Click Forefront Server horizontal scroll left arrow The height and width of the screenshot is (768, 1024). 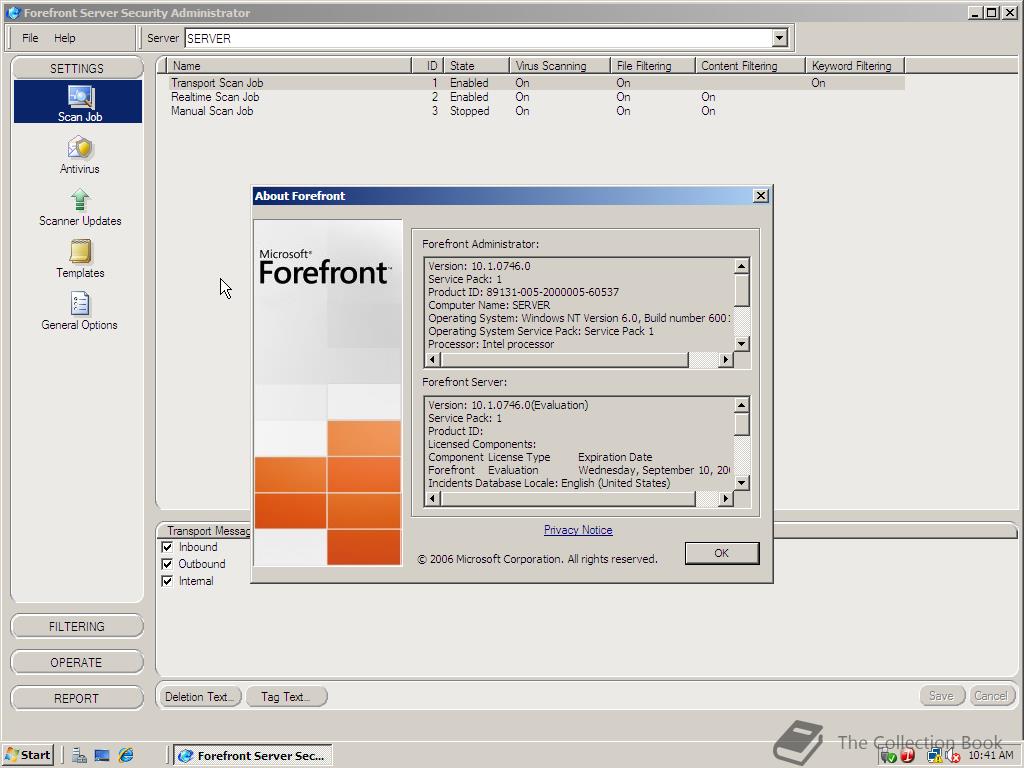point(432,498)
